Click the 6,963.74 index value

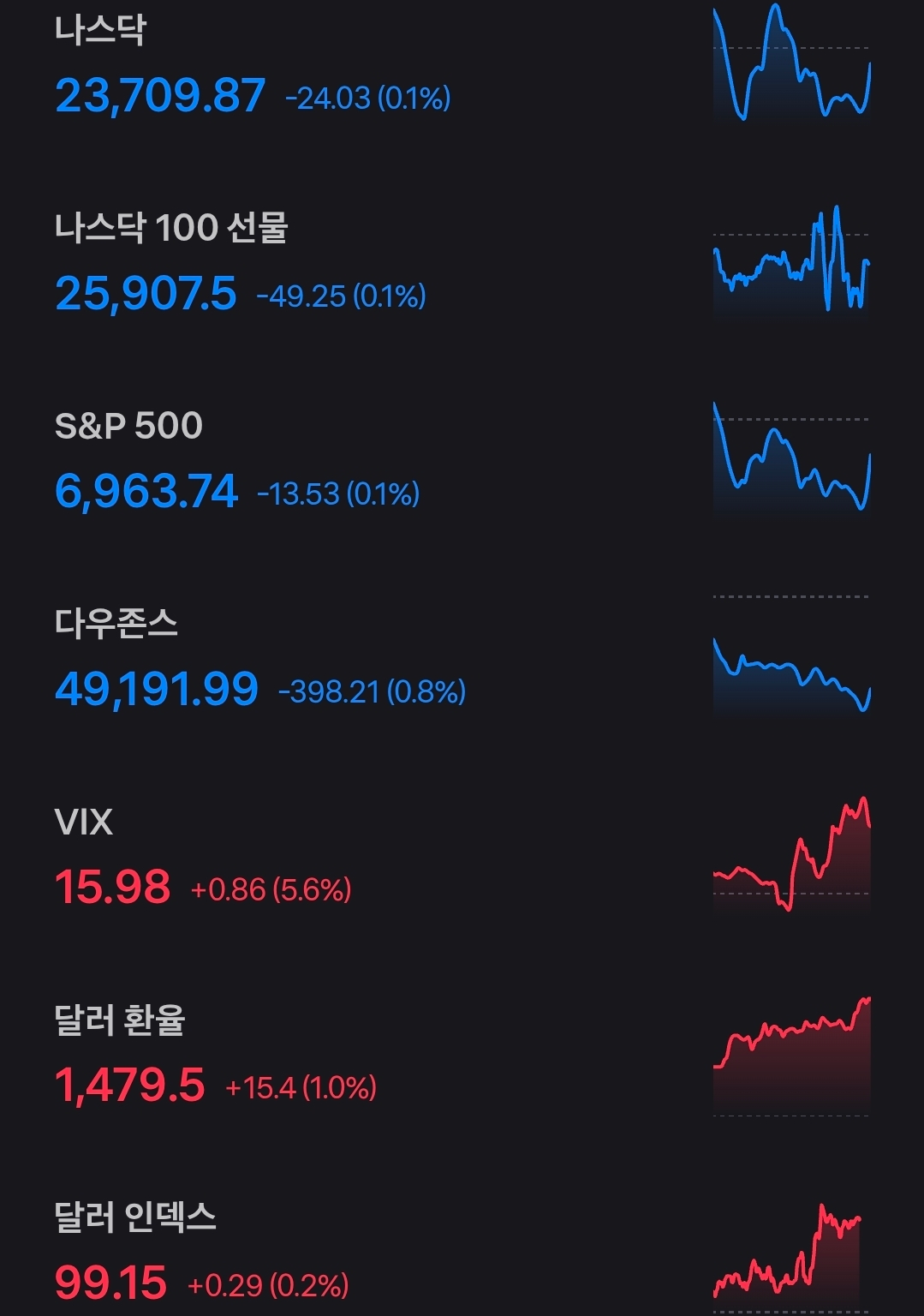[146, 491]
